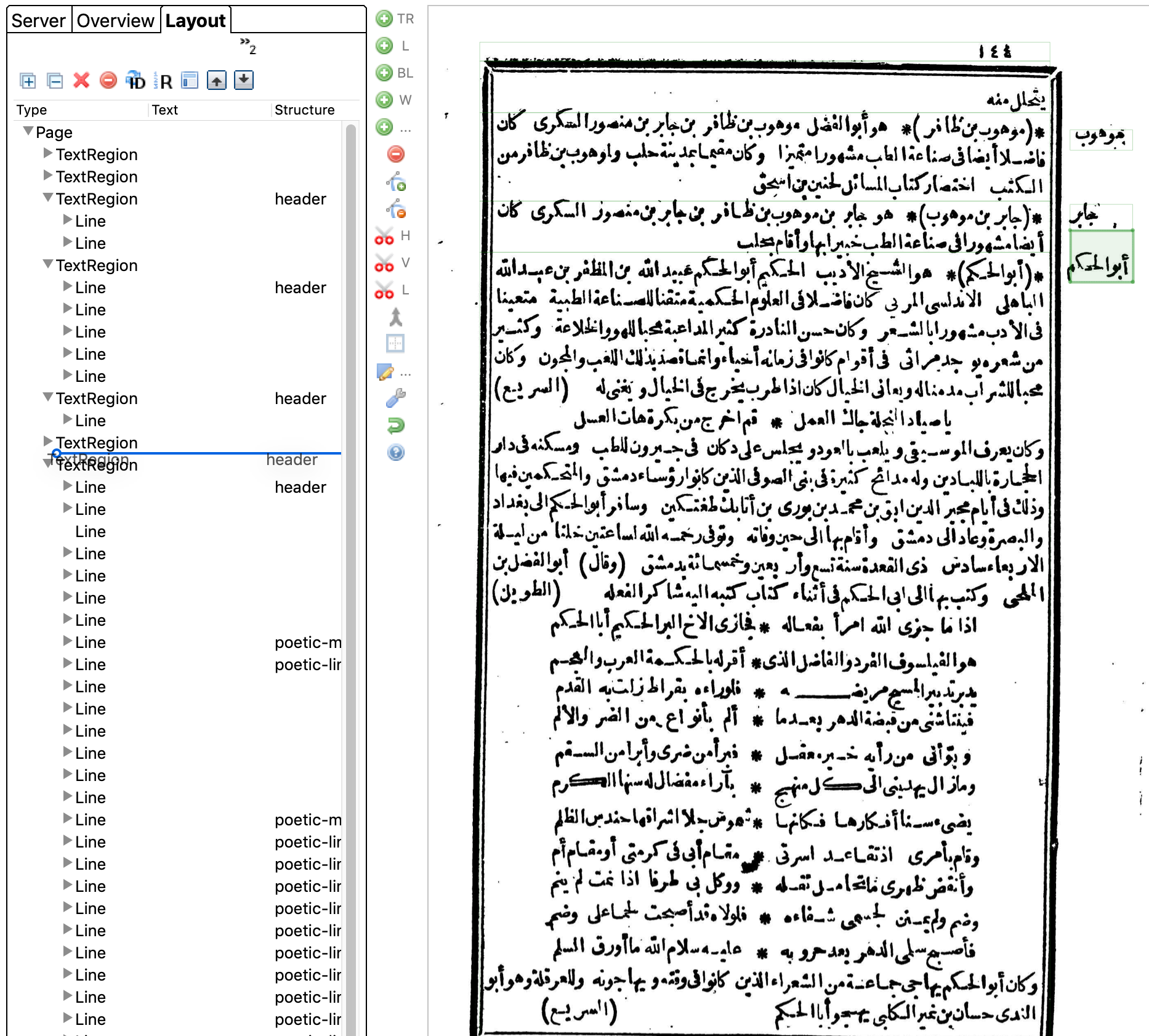The height and width of the screenshot is (1036, 1149).
Task: Switch to the Server tab
Action: (38, 20)
